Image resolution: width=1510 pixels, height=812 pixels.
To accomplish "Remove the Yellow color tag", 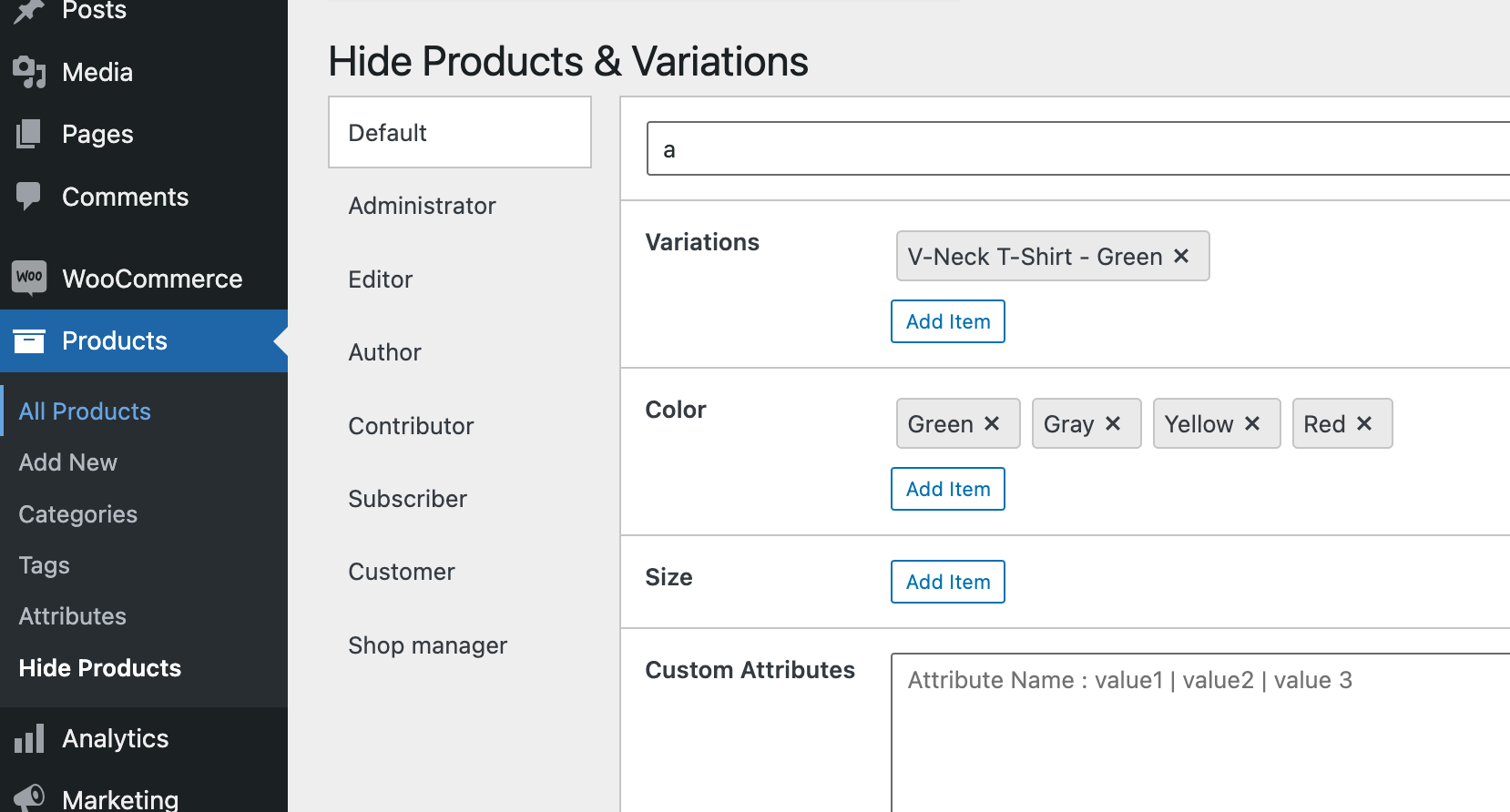I will click(1252, 424).
